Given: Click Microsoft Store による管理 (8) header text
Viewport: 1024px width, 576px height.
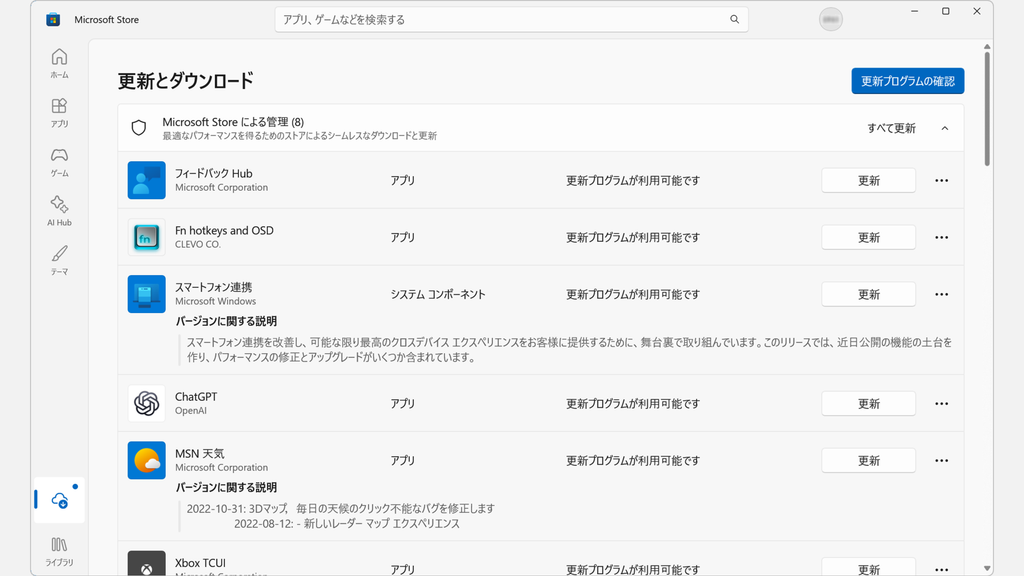Looking at the screenshot, I should tap(233, 121).
